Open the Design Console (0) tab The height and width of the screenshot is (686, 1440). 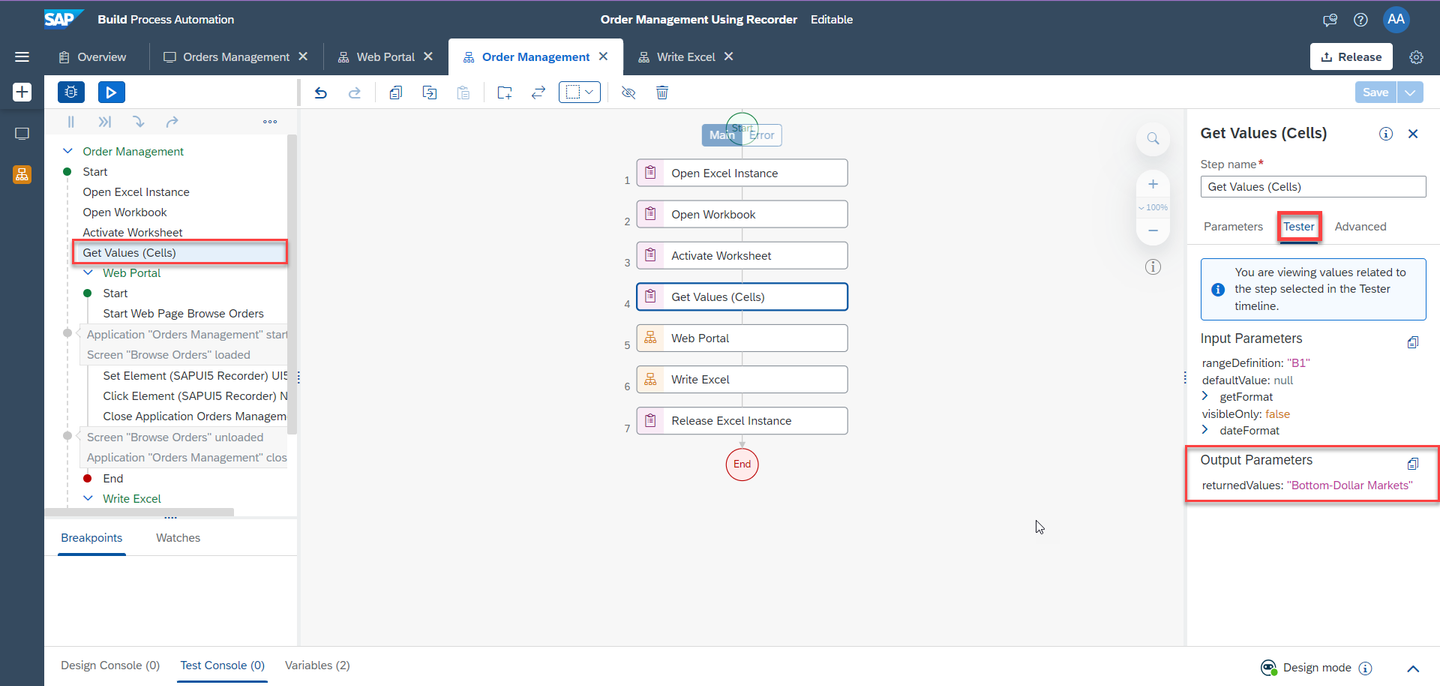110,666
